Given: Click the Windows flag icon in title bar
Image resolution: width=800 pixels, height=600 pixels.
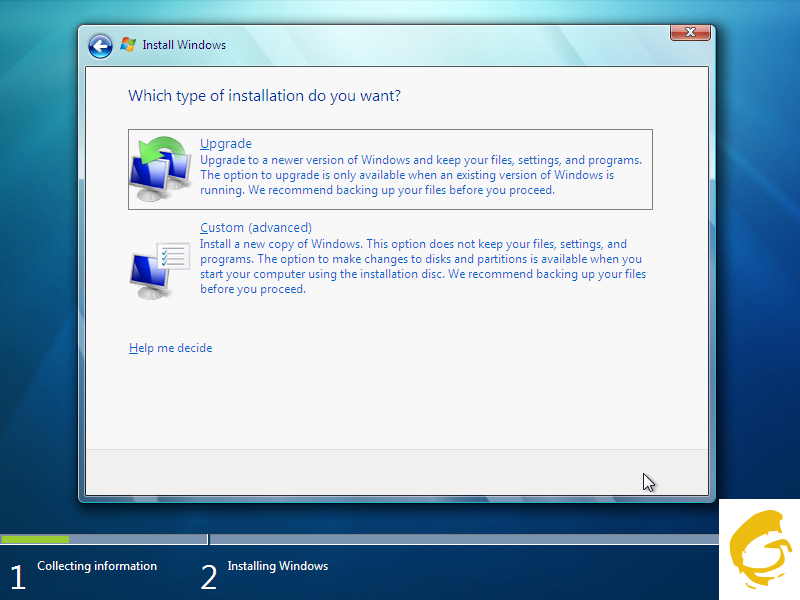Looking at the screenshot, I should coord(128,45).
